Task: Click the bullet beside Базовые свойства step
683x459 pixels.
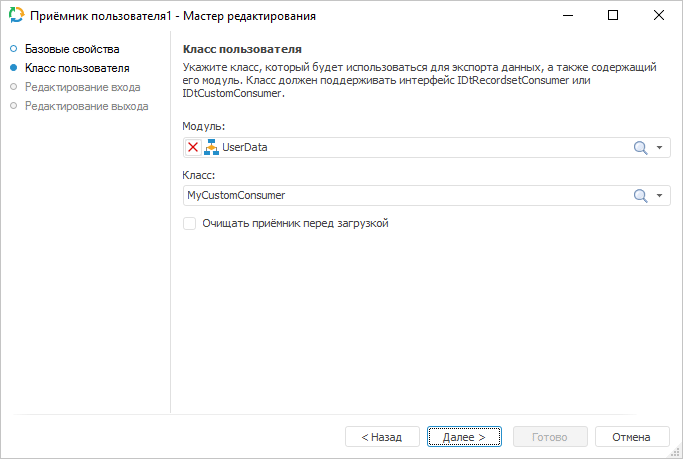Action: tap(13, 49)
